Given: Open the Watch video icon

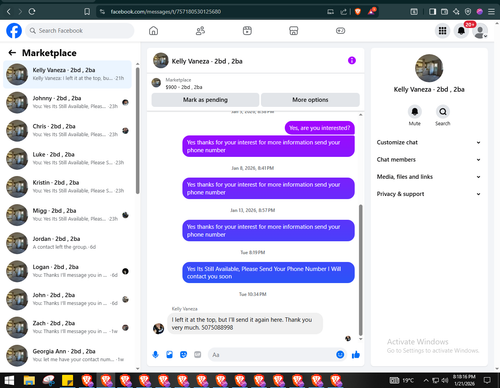Looking at the screenshot, I should pyautogui.click(x=247, y=31).
